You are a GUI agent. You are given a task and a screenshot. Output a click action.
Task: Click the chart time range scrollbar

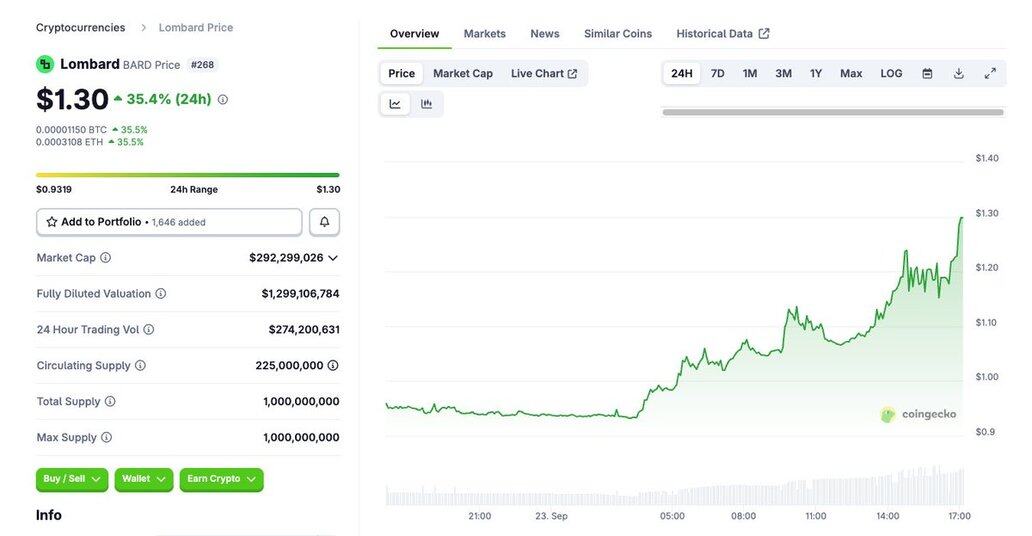pyautogui.click(x=833, y=113)
